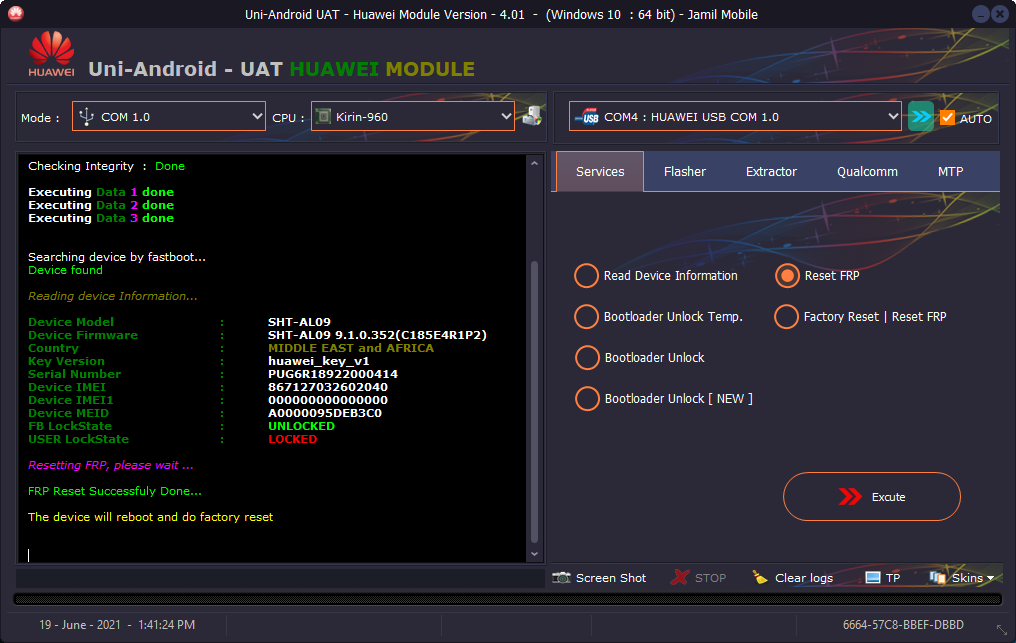This screenshot has width=1016, height=643.
Task: Click the MIDDLE EAST and AFRICA country value
Action: tap(351, 347)
